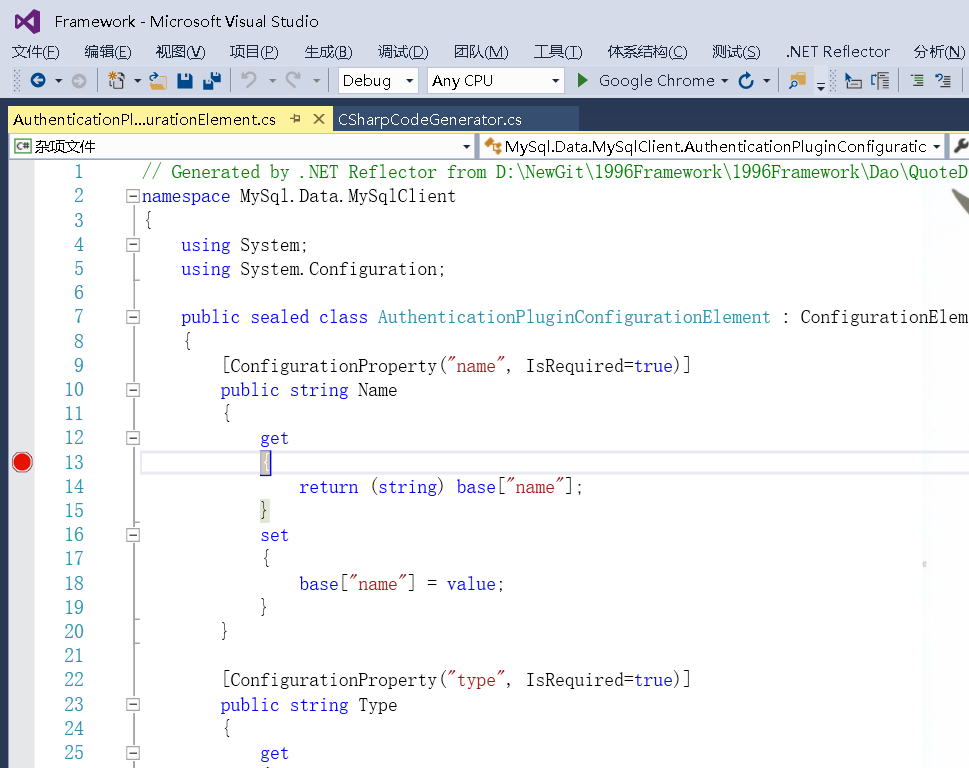Open the 体系结构(C) menu
Viewport: 969px width, 768px height.
pos(647,52)
